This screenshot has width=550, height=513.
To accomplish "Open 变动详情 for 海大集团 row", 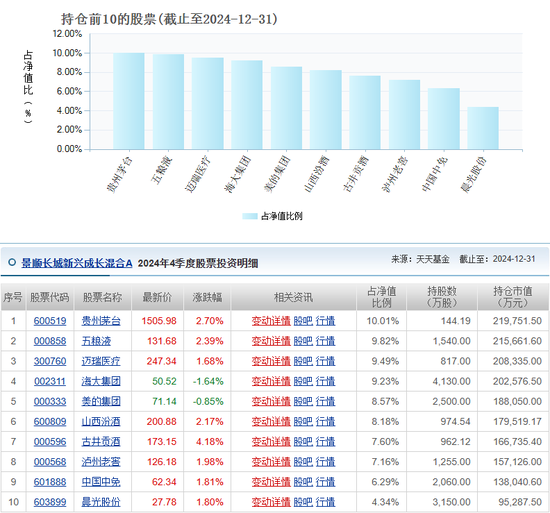I will pos(271,381).
